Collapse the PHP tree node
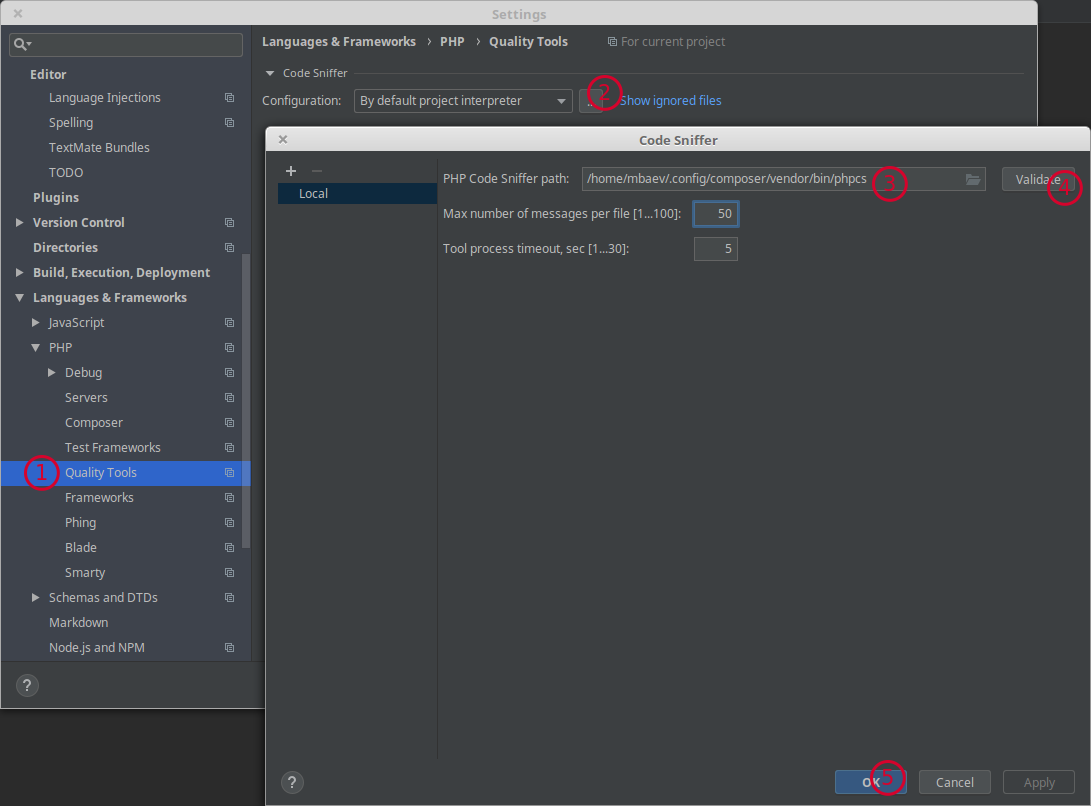 point(35,348)
